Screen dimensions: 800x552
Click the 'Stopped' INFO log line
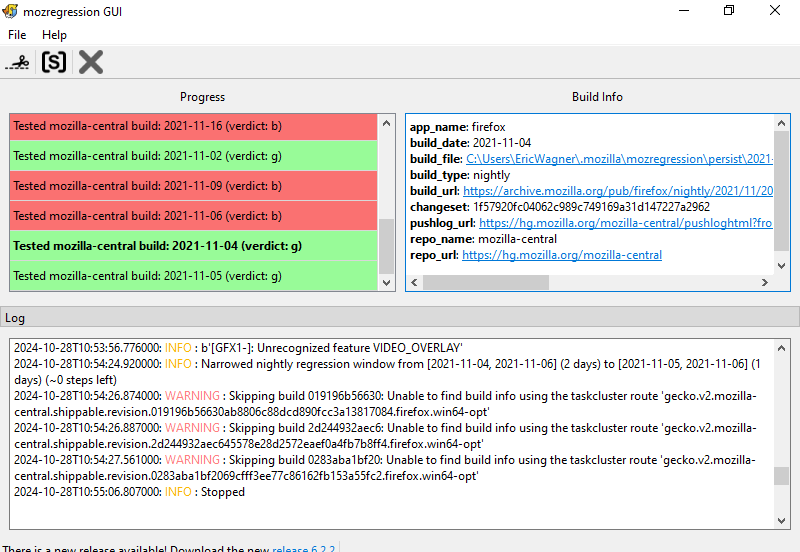[129, 492]
